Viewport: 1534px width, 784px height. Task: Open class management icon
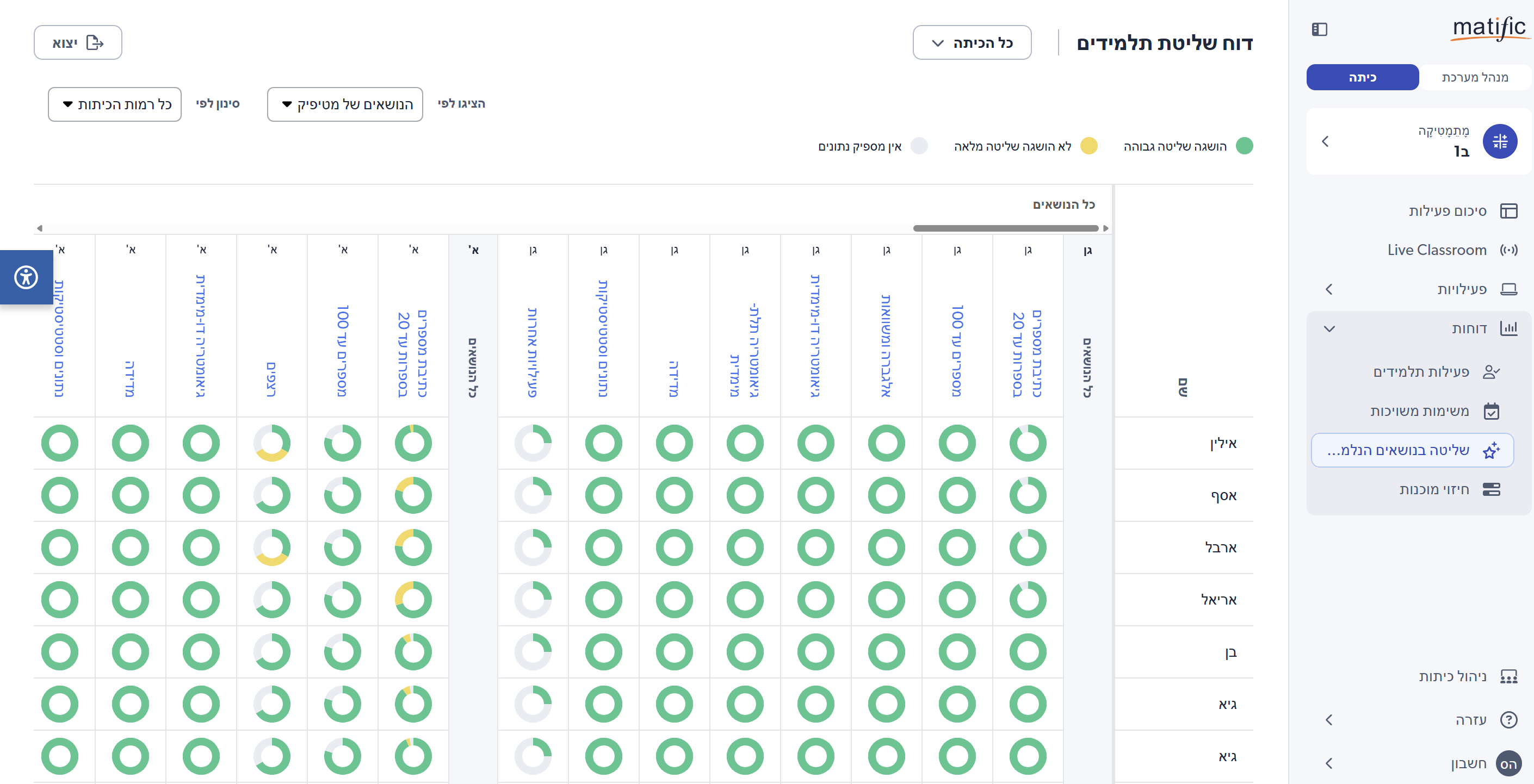1508,676
